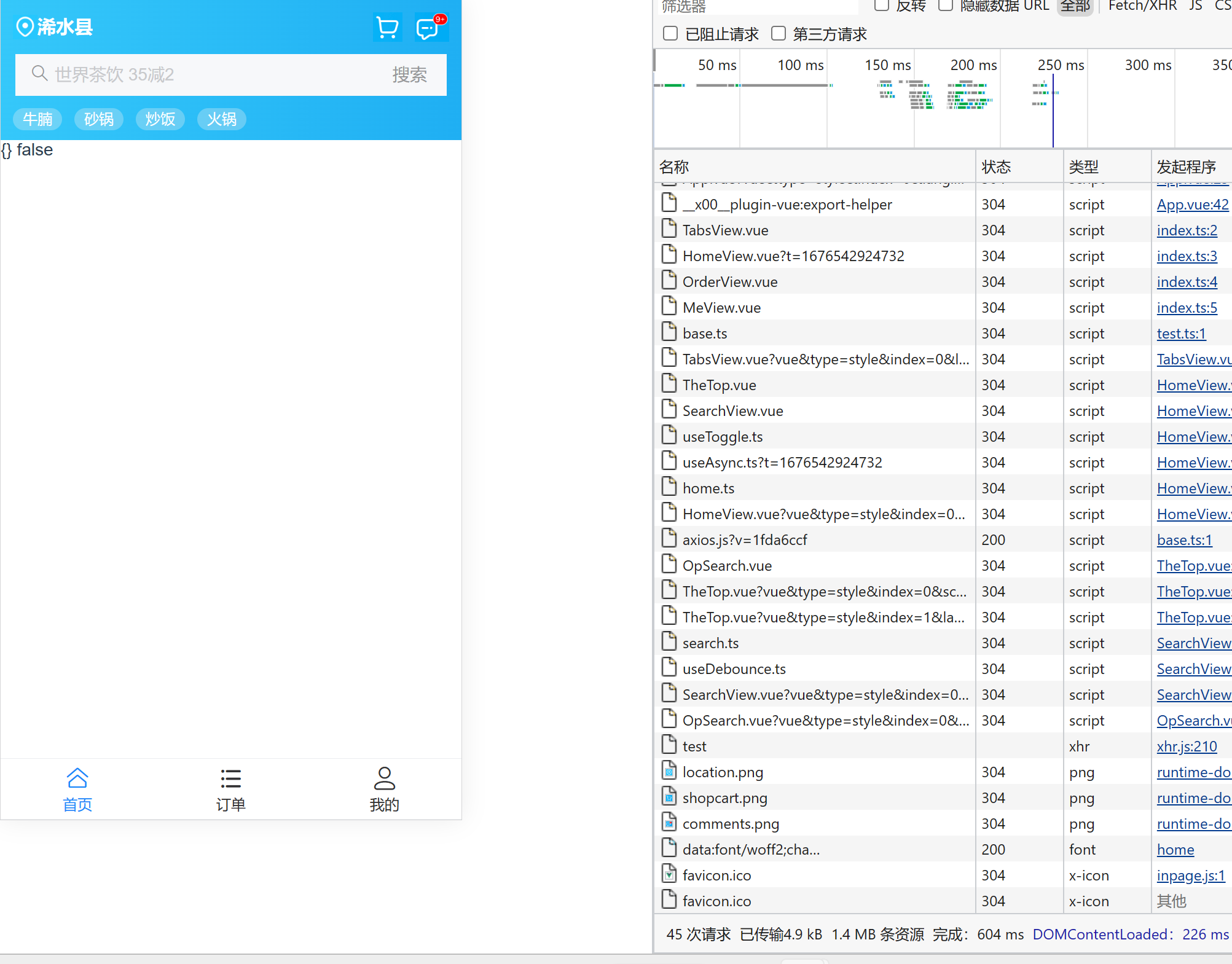The height and width of the screenshot is (964, 1232).
Task: Open initiator link test.ts:1
Action: (x=1182, y=334)
